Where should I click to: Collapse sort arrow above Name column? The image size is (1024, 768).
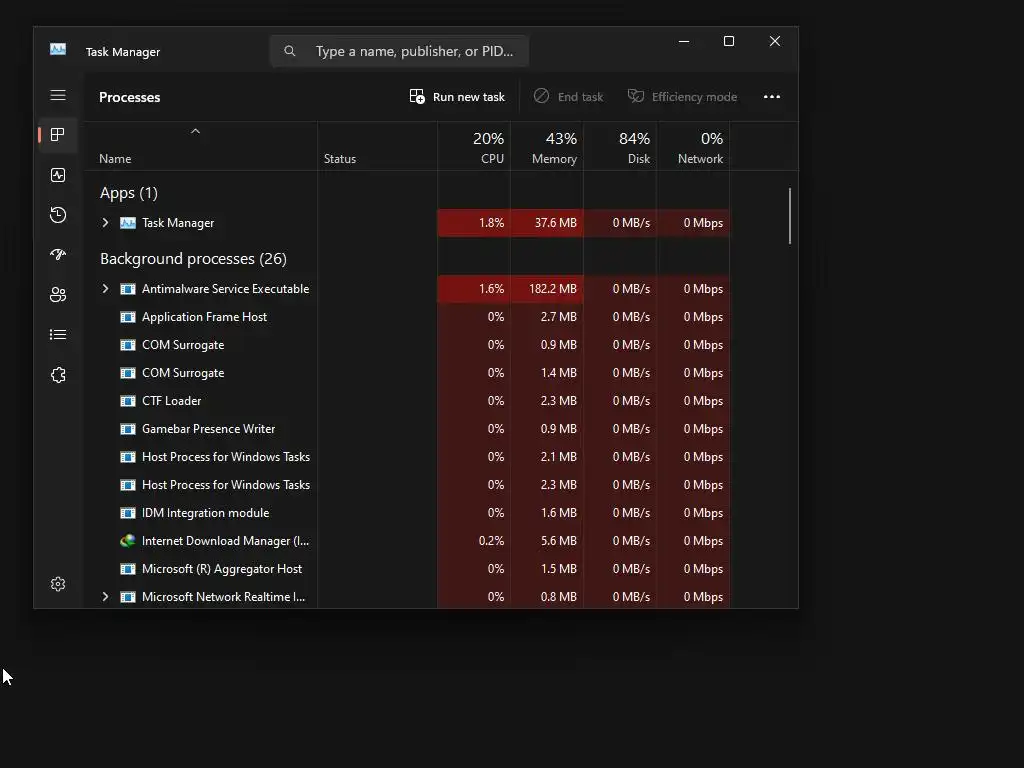click(x=195, y=131)
